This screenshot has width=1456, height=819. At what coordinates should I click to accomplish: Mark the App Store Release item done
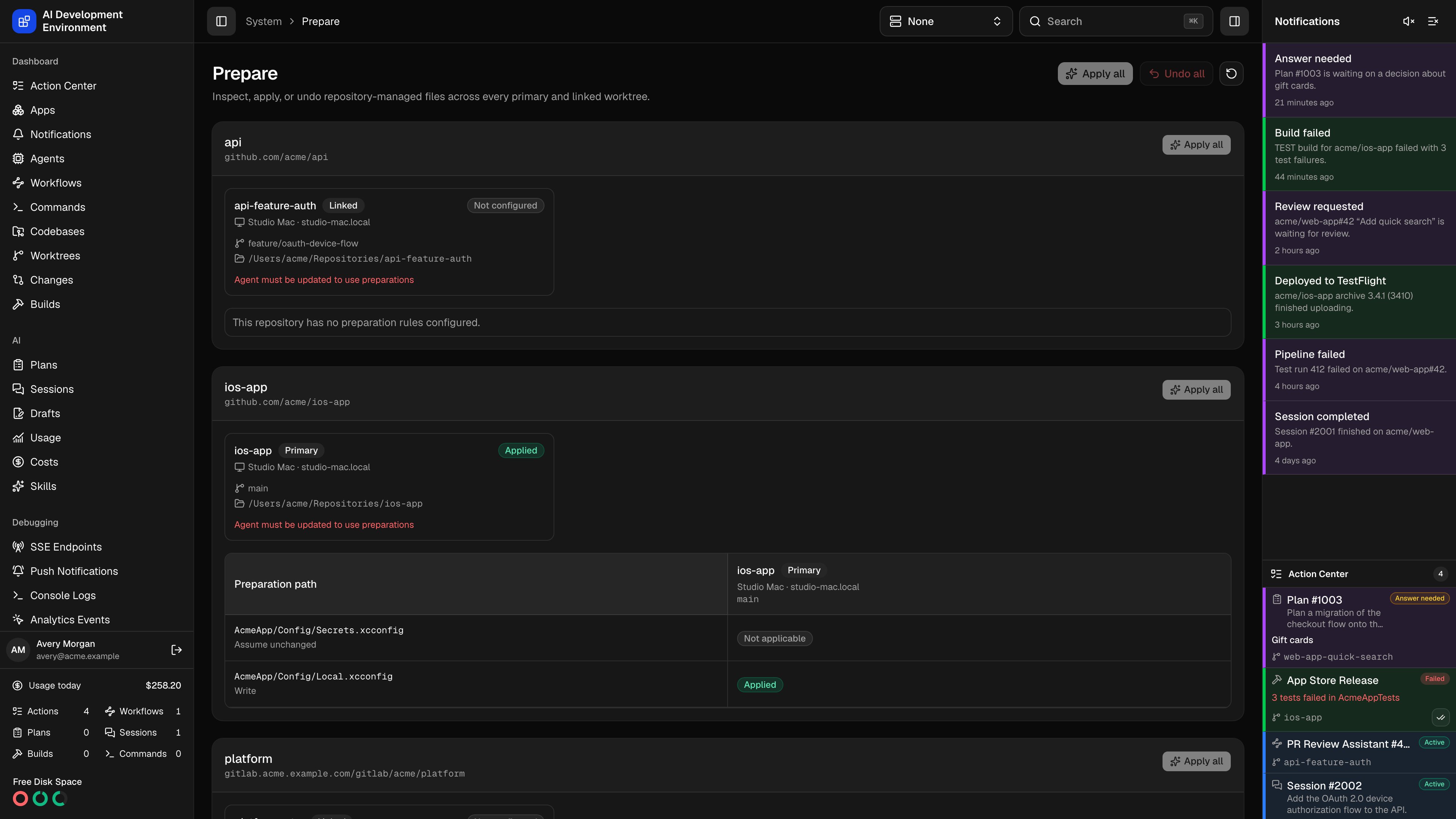(1440, 717)
